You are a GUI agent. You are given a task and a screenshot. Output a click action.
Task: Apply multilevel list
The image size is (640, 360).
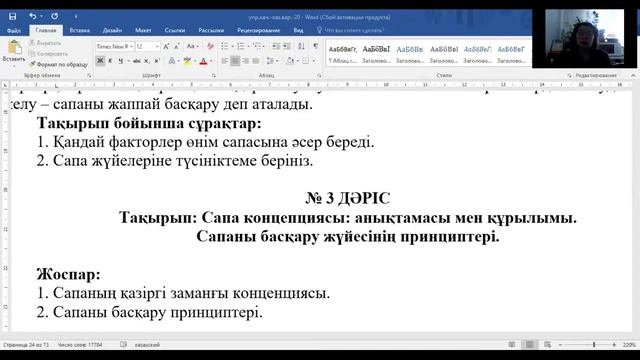257,47
